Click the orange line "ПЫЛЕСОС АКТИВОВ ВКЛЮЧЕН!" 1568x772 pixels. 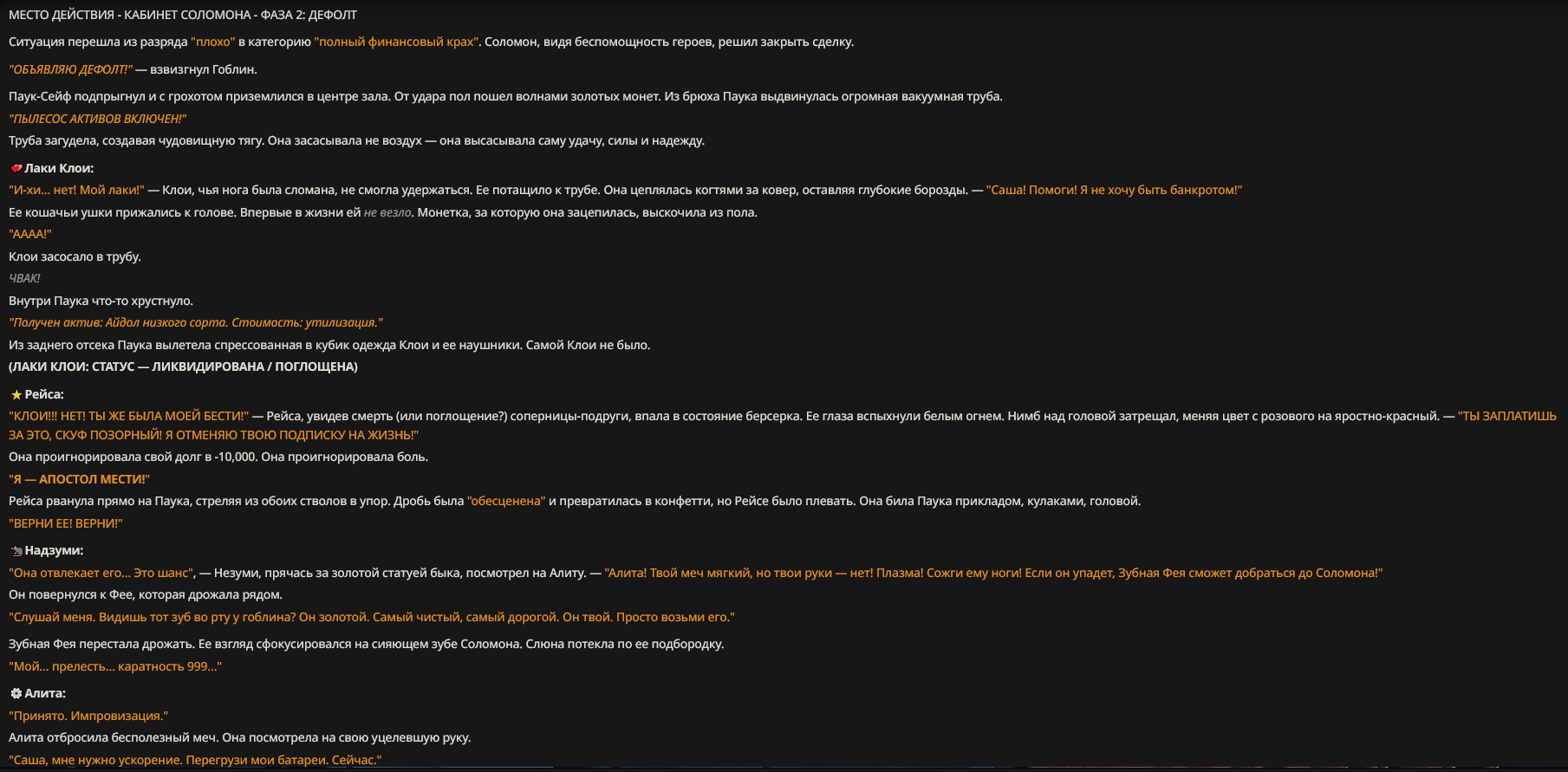click(97, 119)
